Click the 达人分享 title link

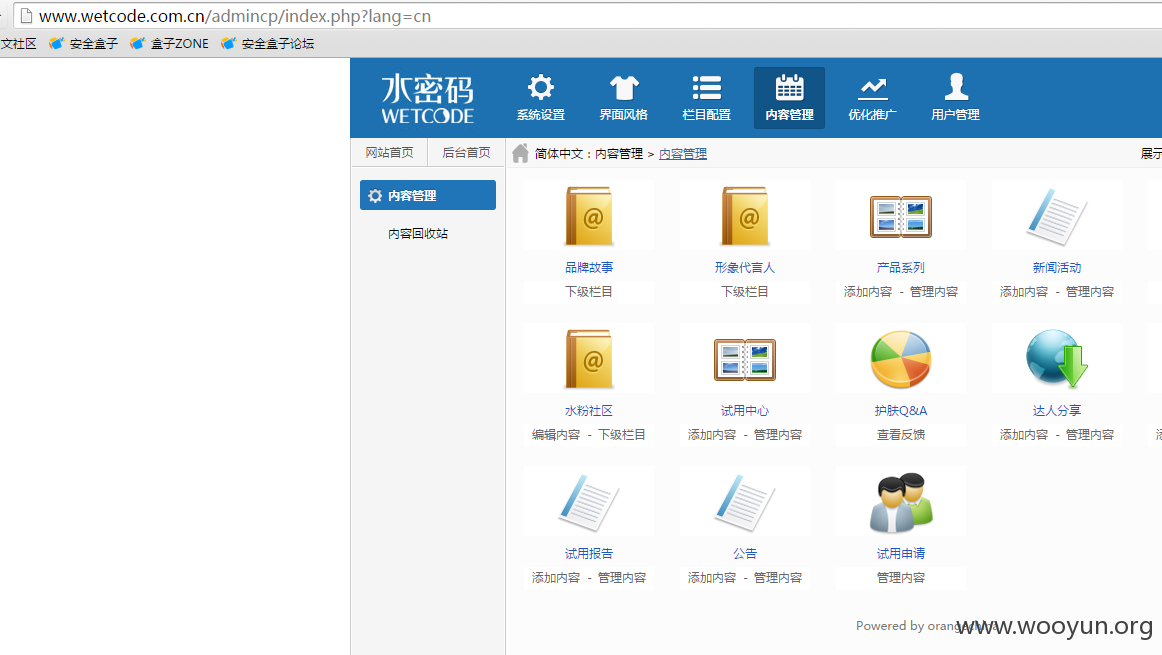[x=1057, y=410]
